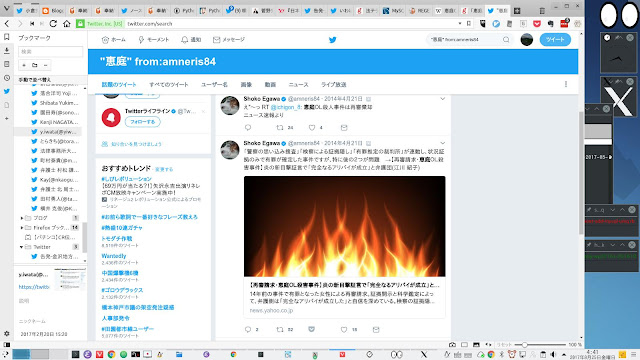Open the fire image thumbnail
The height and width of the screenshot is (360, 640).
[344, 226]
